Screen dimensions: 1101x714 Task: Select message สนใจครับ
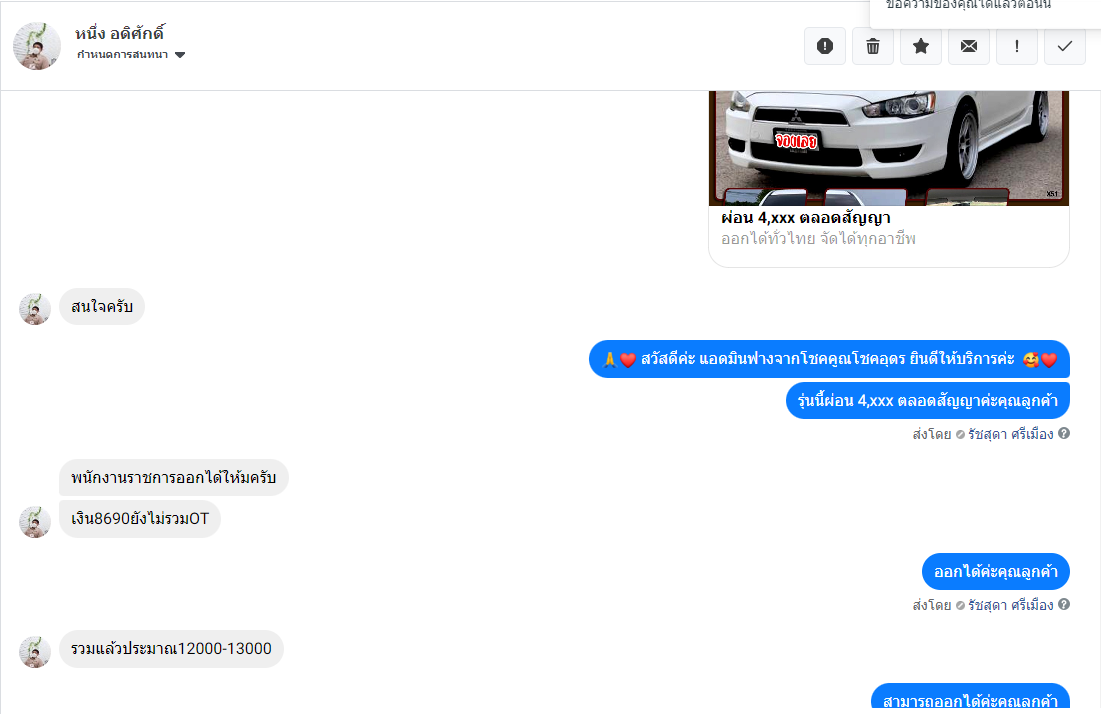[102, 307]
